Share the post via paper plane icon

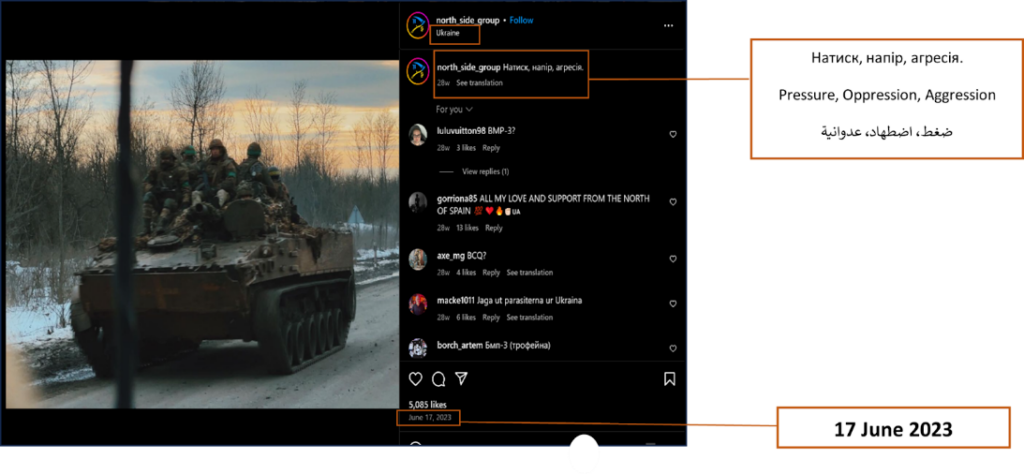461,379
